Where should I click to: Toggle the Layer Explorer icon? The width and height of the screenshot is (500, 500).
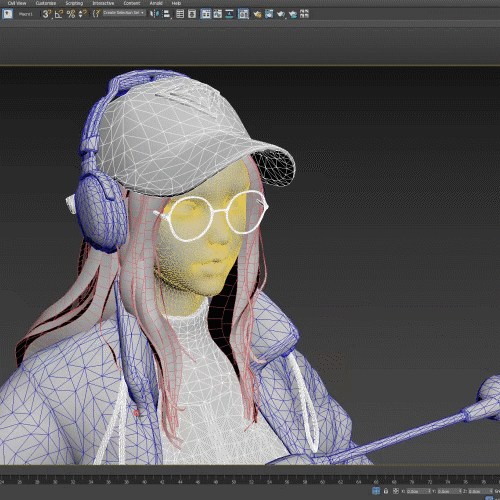192,14
